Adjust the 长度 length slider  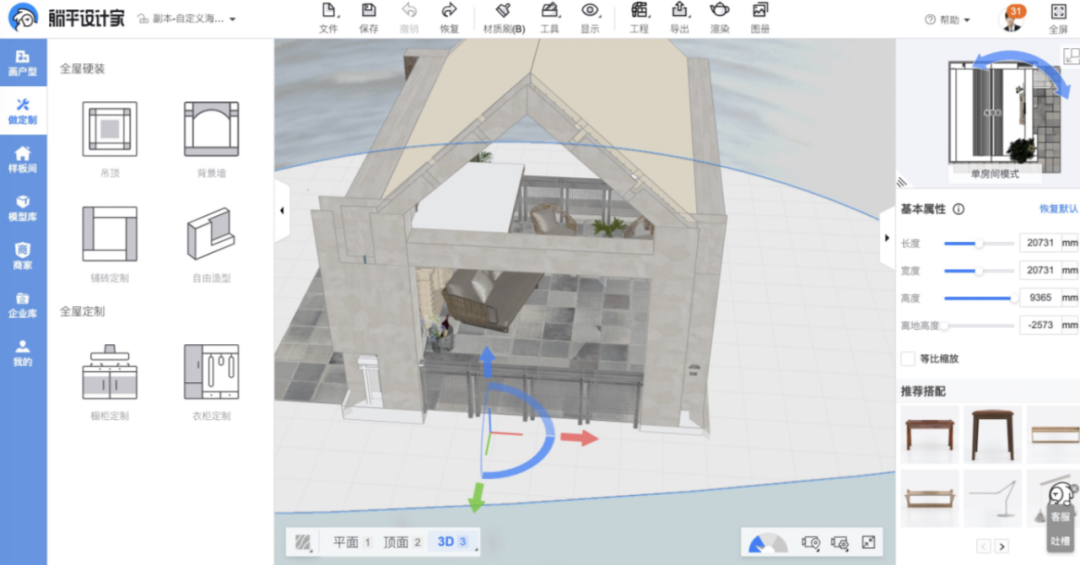979,243
